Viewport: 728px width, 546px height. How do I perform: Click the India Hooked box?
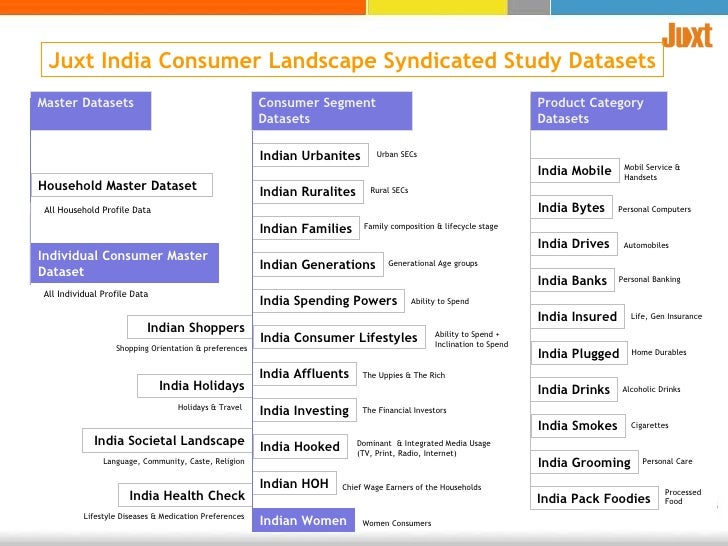300,446
